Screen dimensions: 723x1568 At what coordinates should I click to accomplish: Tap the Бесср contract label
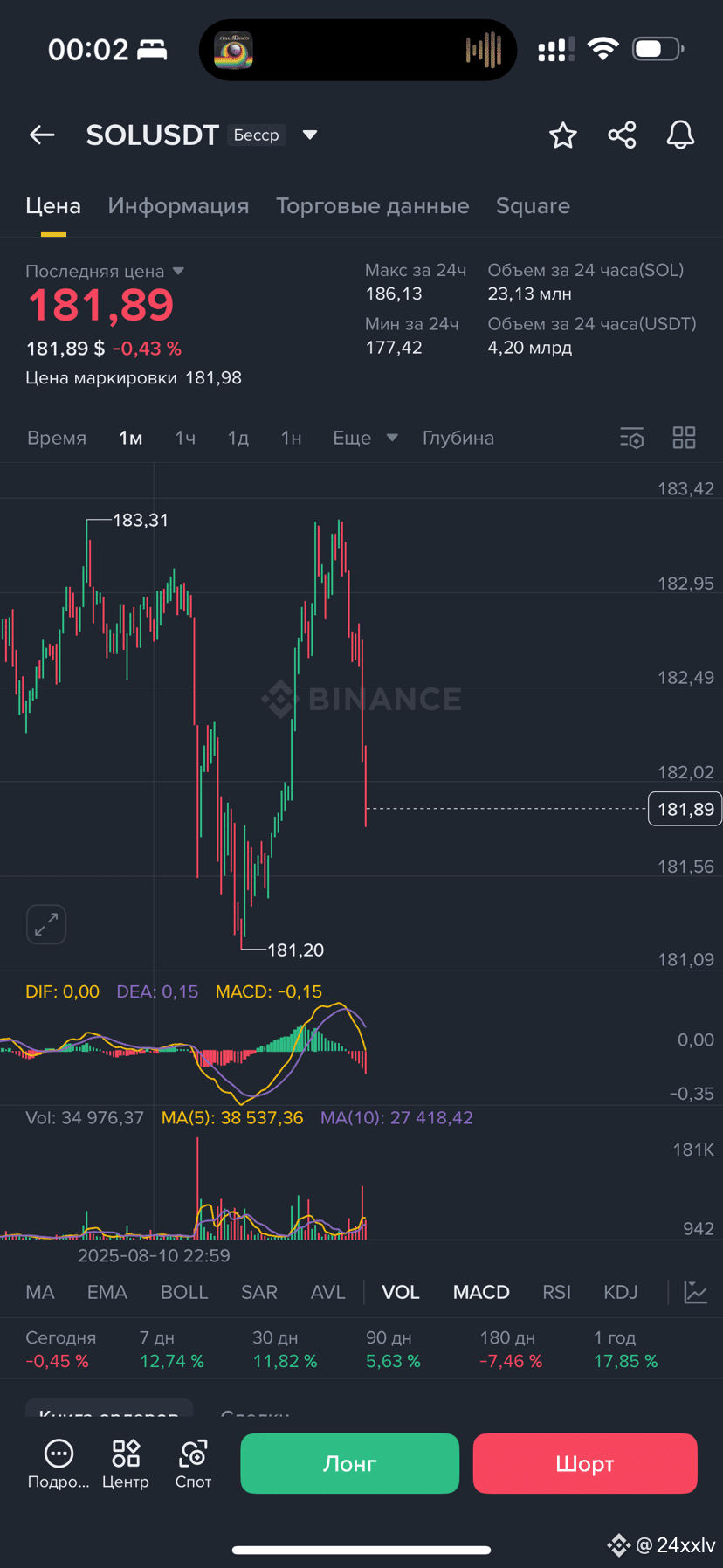tap(257, 135)
